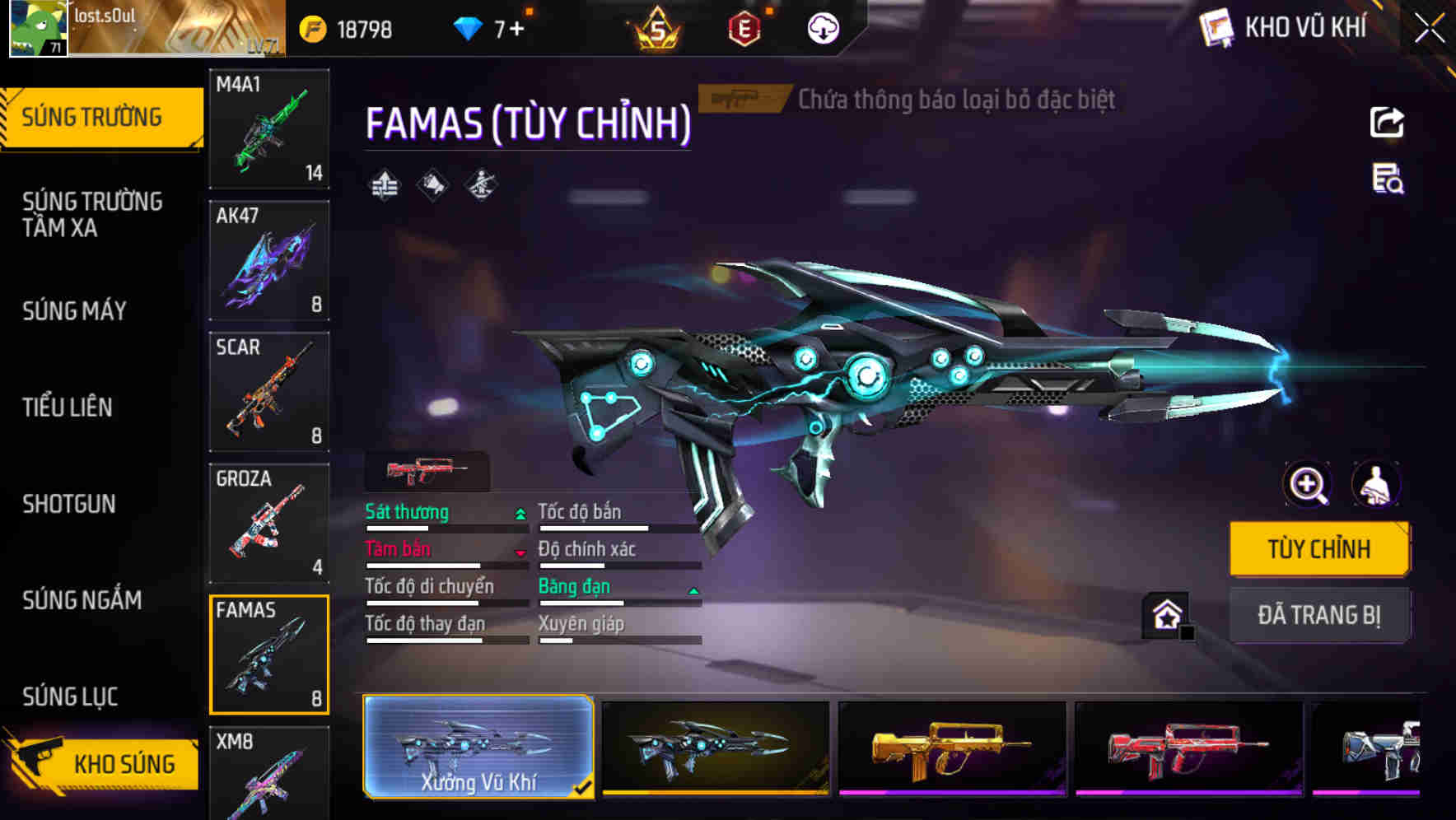Screen dimensions: 1456x820
Task: Tap the first attribute icon under the FAMAS title
Action: (x=384, y=185)
